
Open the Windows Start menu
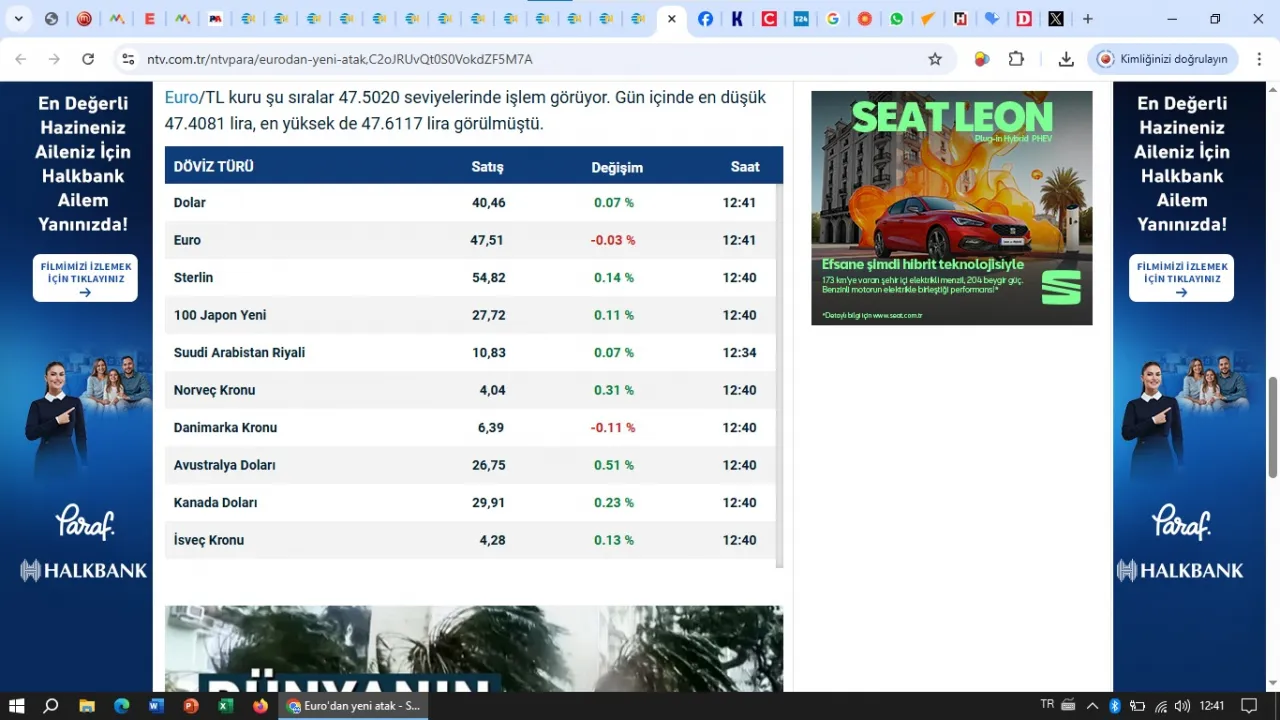(x=17, y=706)
